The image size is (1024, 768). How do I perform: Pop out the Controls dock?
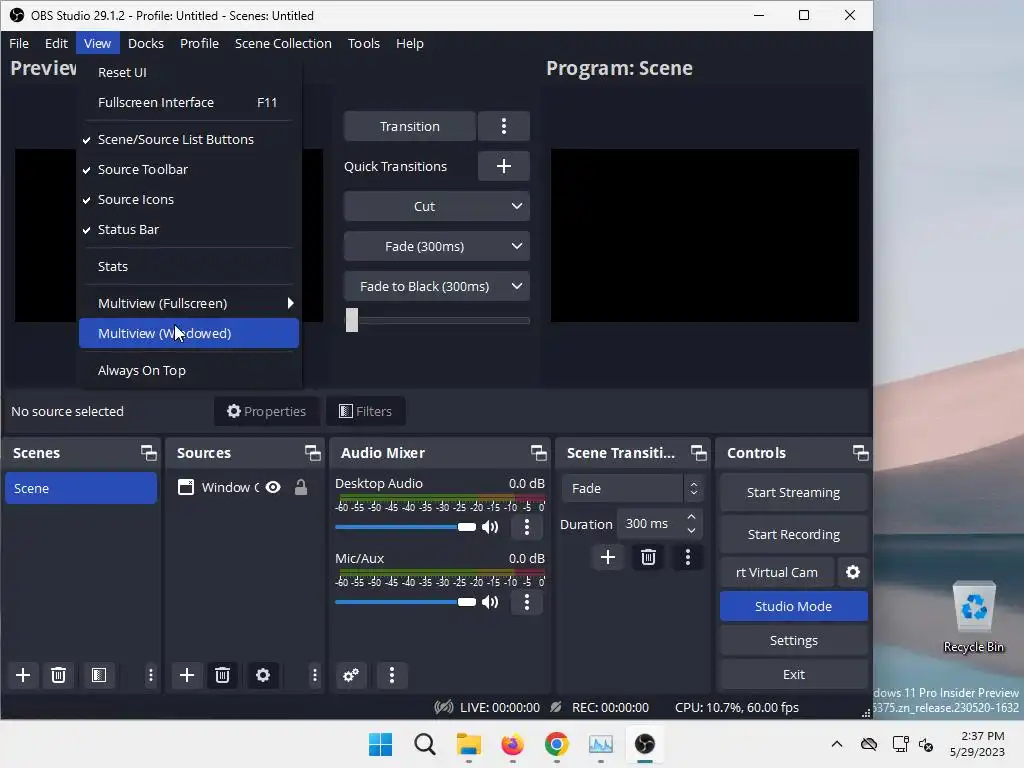(x=861, y=453)
